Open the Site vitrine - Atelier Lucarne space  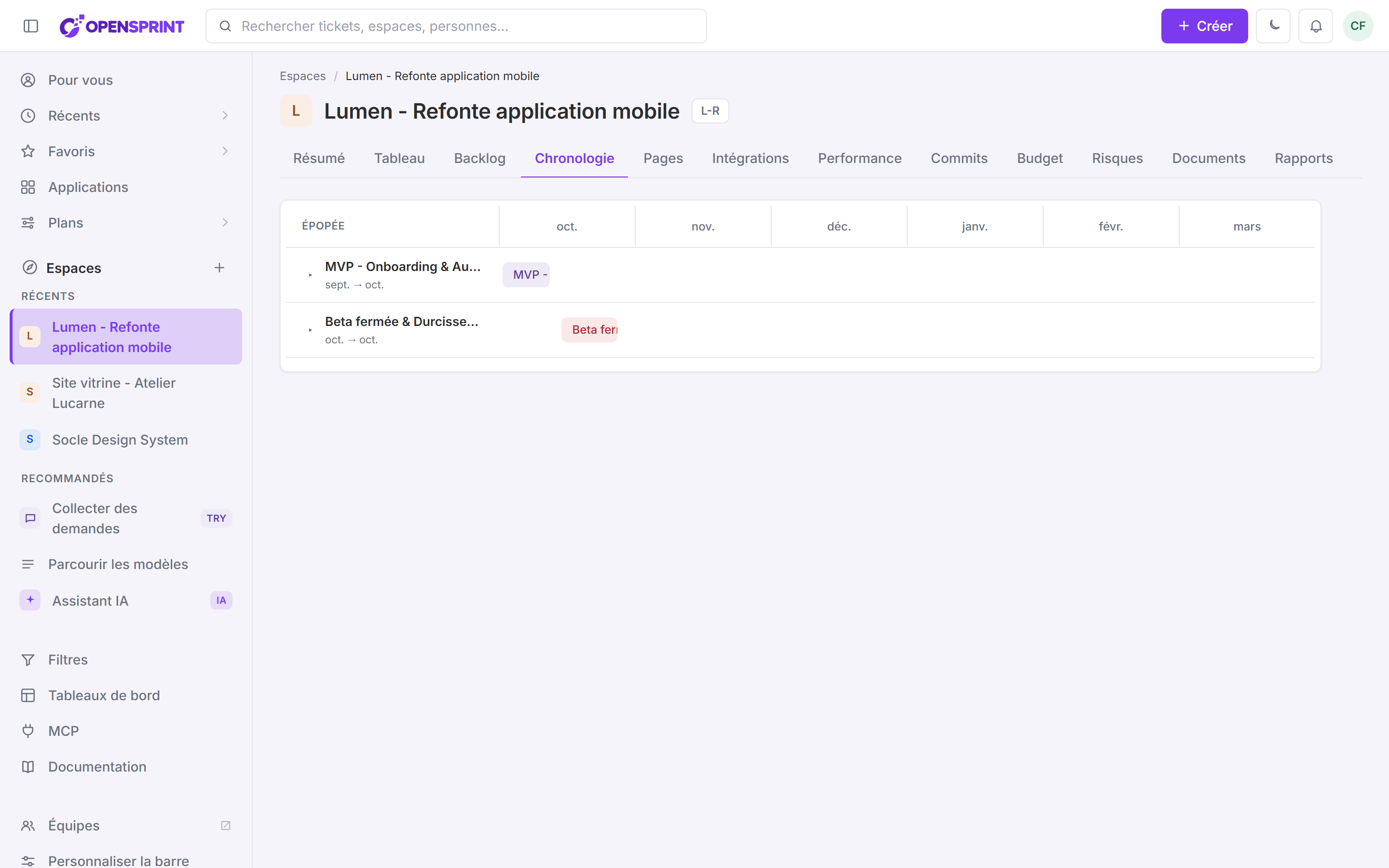pos(126,393)
